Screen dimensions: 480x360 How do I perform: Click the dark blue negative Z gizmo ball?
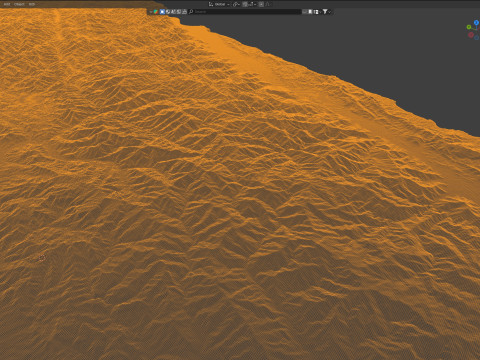tap(476, 38)
